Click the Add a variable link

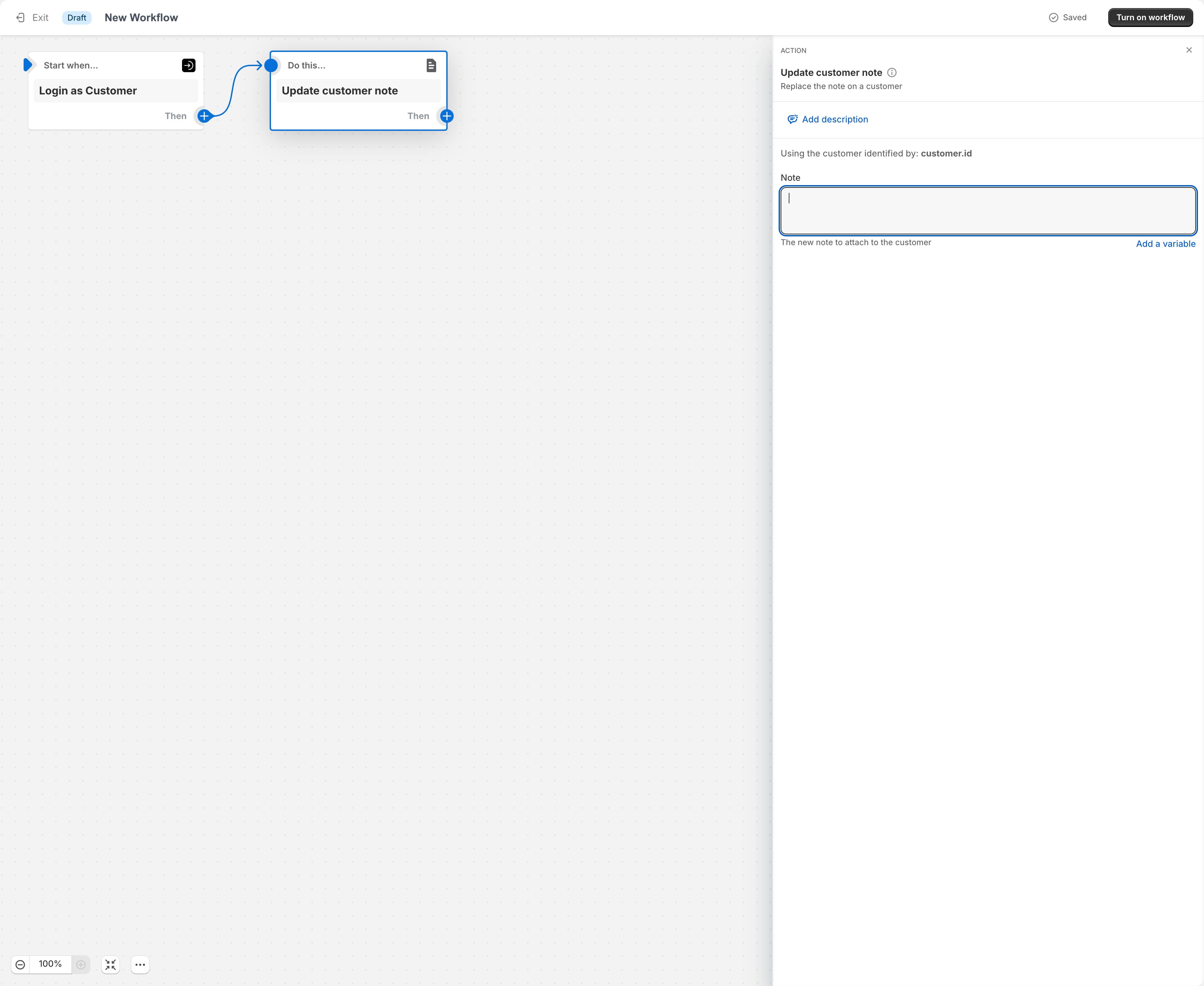pyautogui.click(x=1165, y=243)
